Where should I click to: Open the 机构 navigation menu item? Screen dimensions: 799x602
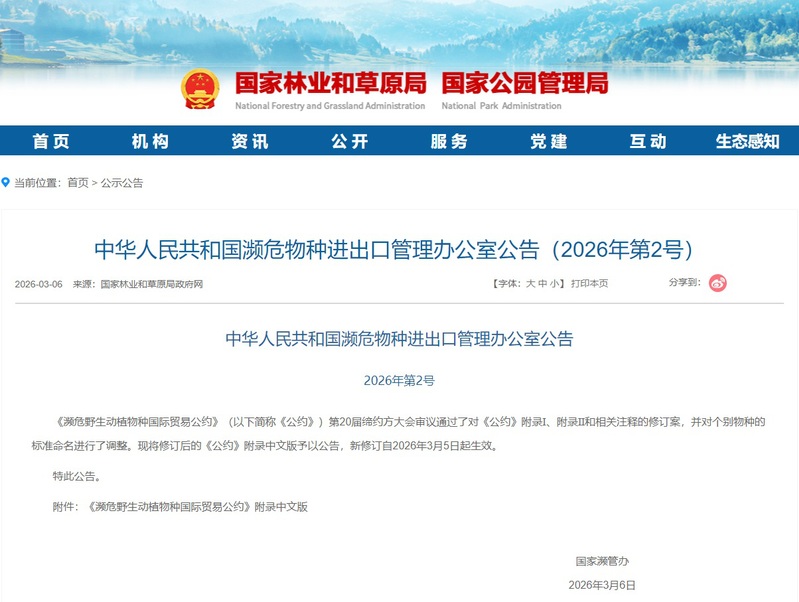(150, 141)
